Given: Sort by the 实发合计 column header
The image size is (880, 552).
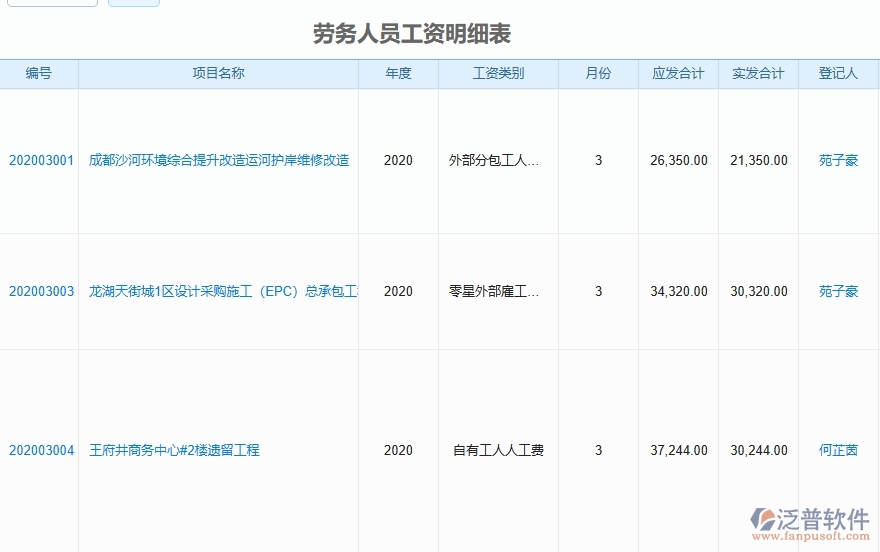Looking at the screenshot, I should pos(758,73).
